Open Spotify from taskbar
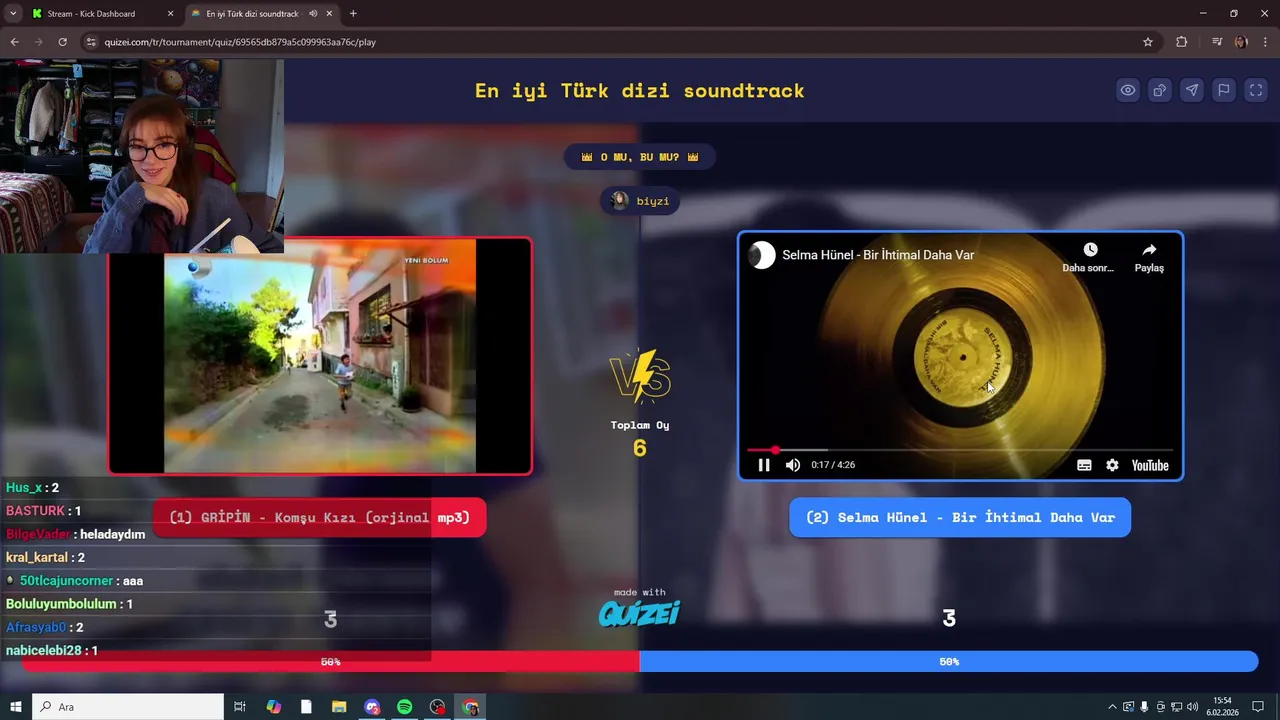Image resolution: width=1280 pixels, height=720 pixels. [404, 707]
